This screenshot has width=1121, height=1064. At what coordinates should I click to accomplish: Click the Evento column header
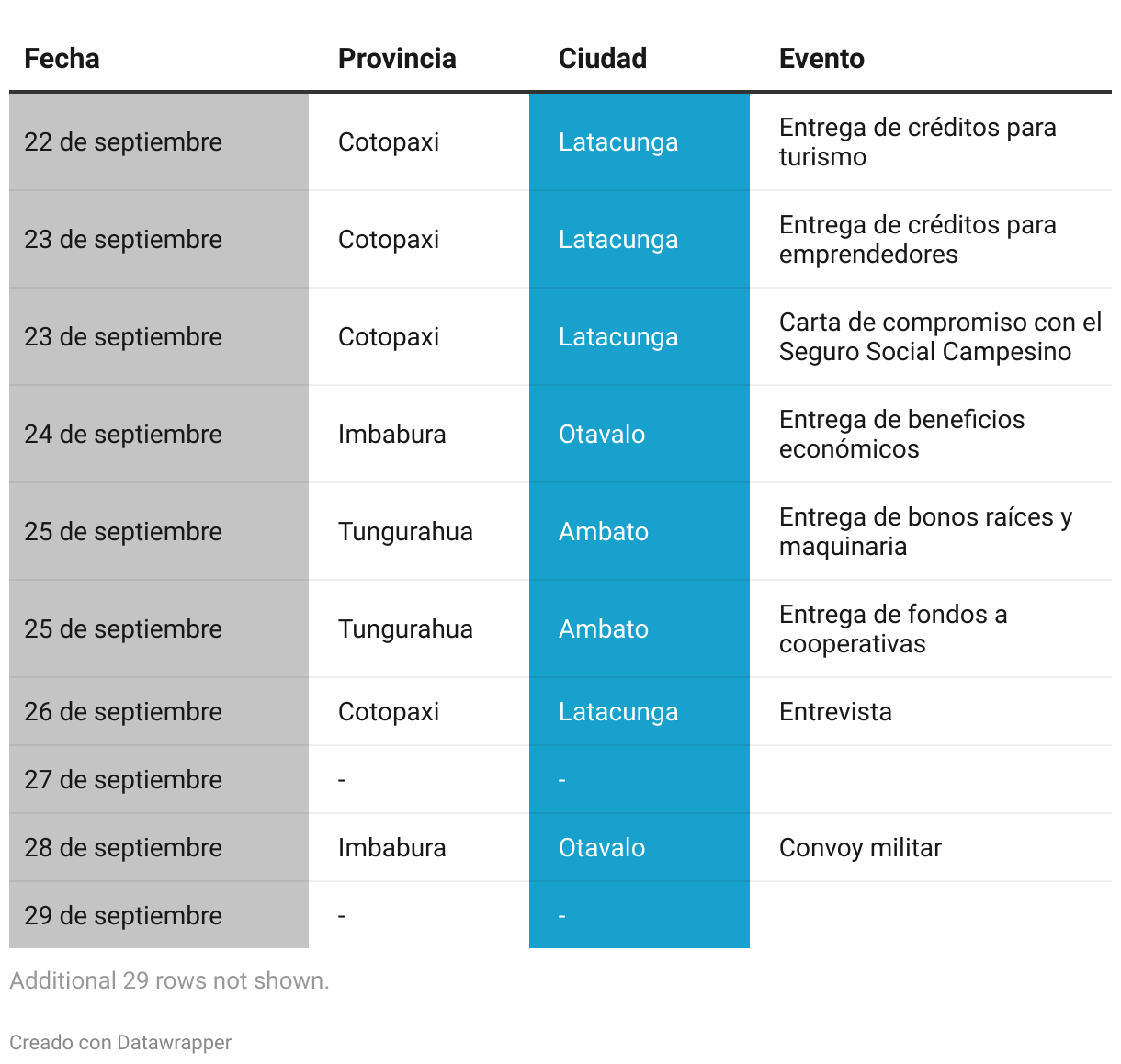pyautogui.click(x=821, y=59)
